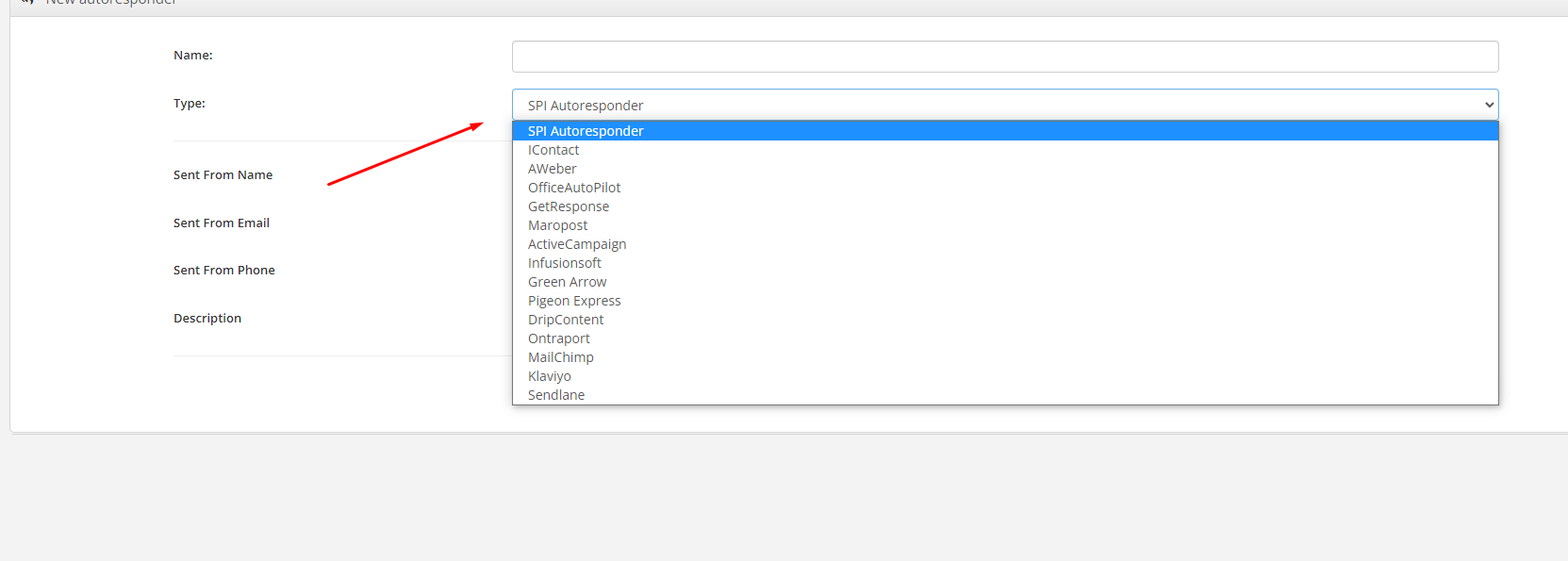Choose GetResponse from the list
This screenshot has width=1568, height=561.
[1005, 206]
